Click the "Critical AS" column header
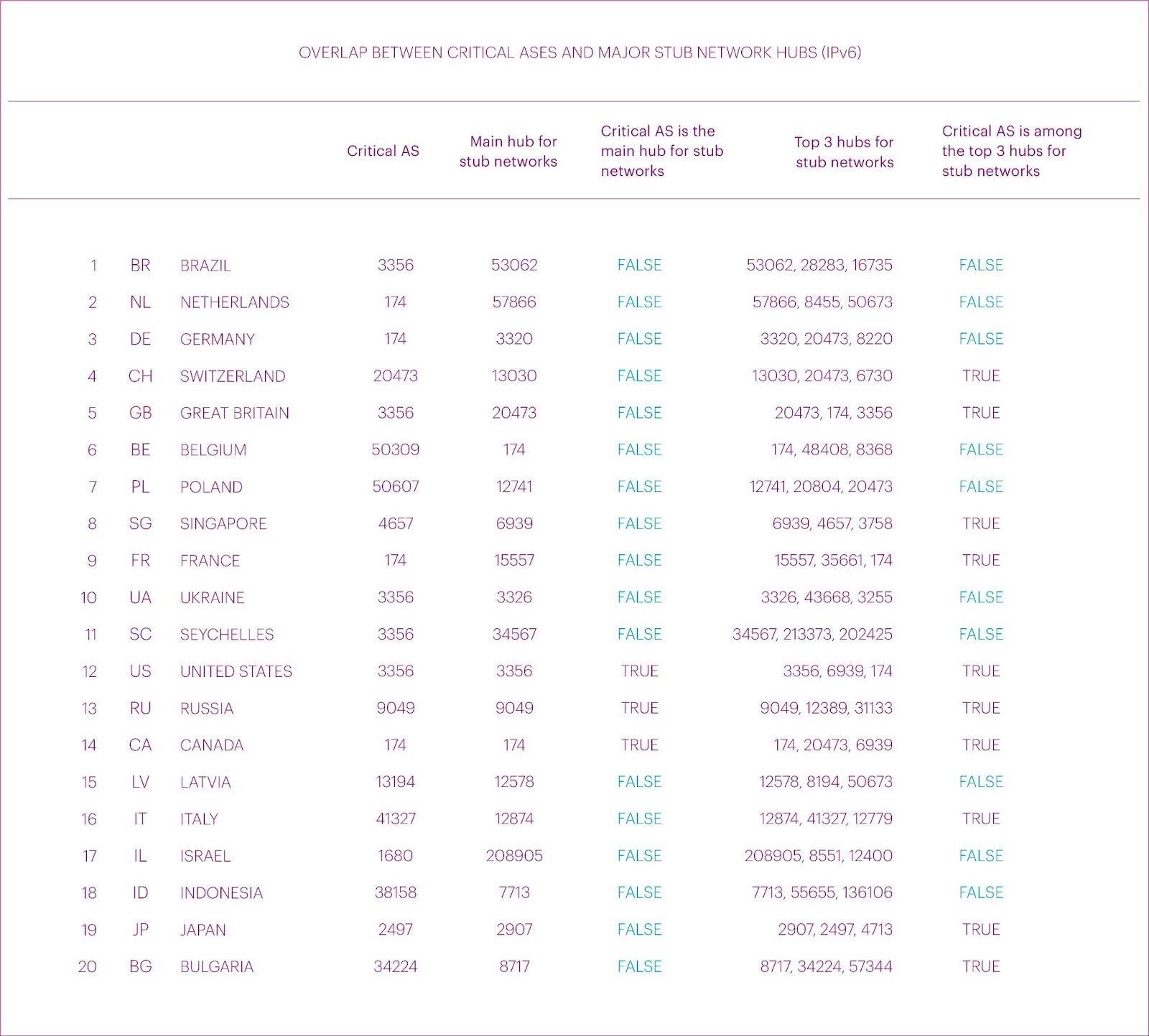This screenshot has width=1149, height=1036. pos(383,151)
